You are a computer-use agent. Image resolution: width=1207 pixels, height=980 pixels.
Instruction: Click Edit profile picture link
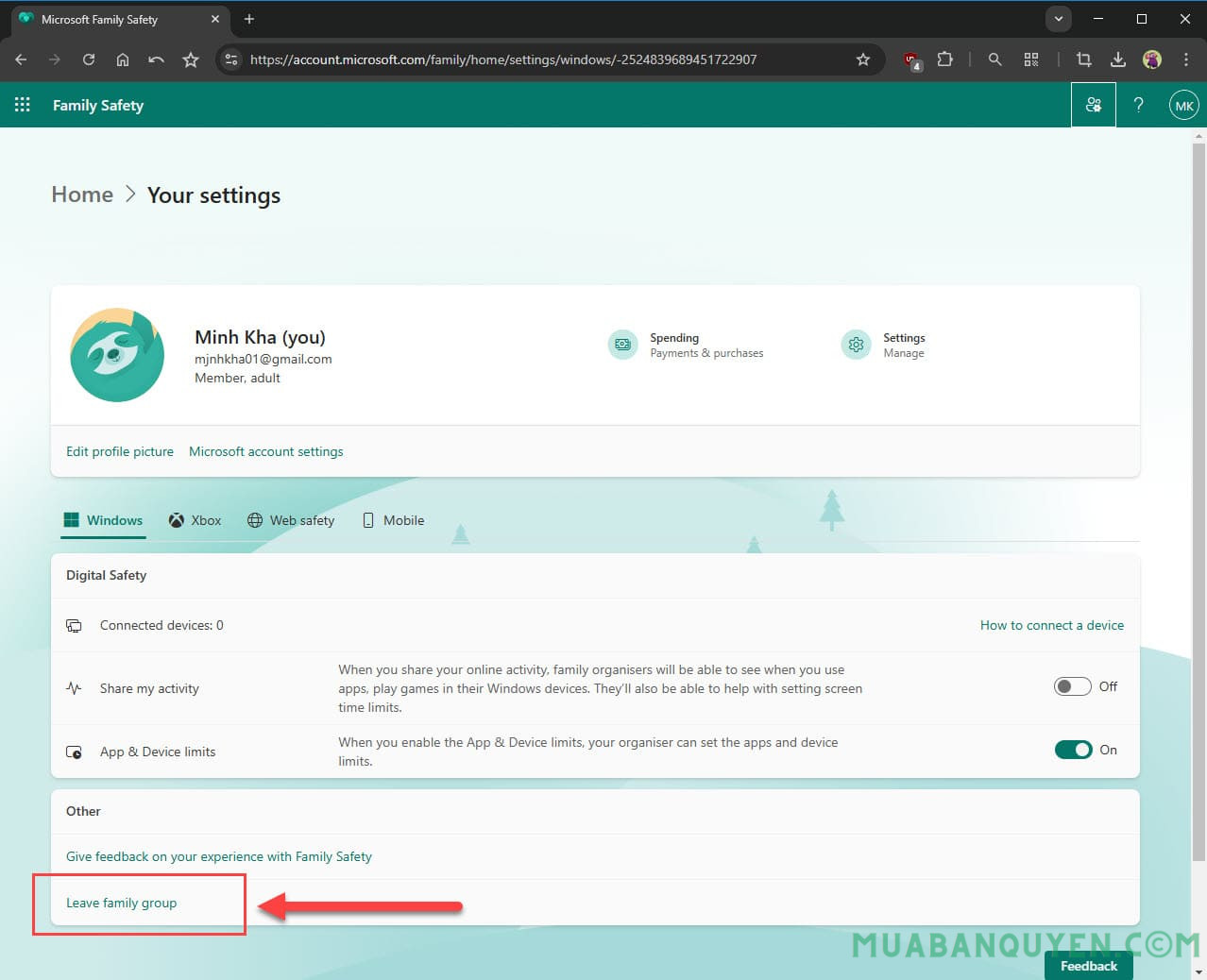click(120, 451)
